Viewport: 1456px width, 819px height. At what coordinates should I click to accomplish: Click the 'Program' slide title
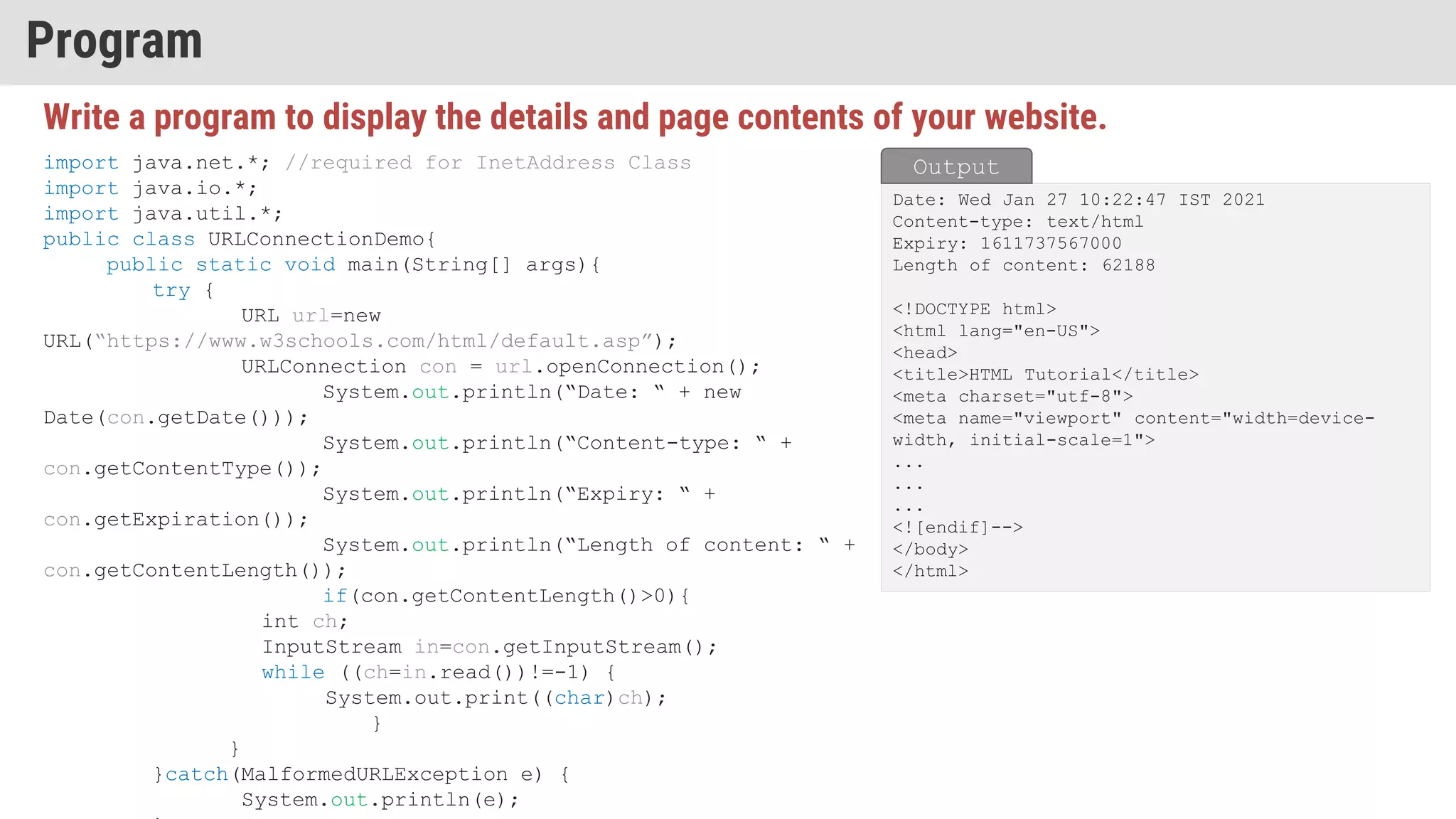tap(114, 41)
